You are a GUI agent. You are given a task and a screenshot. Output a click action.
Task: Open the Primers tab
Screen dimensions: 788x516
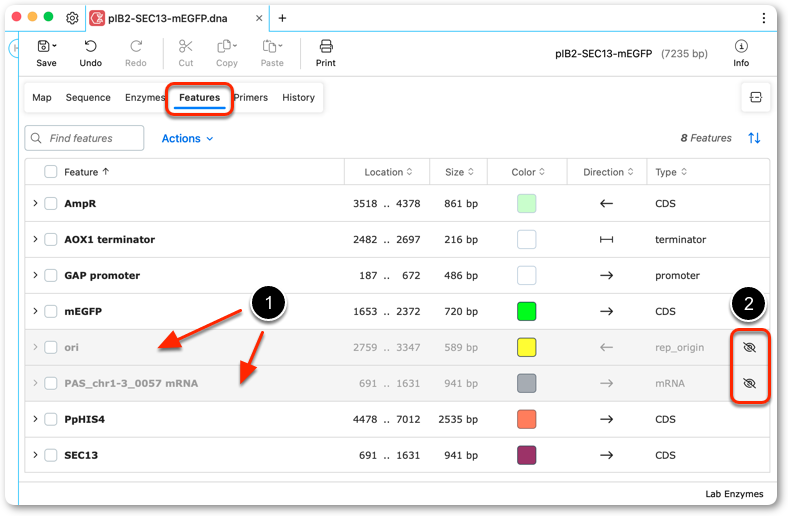(251, 97)
